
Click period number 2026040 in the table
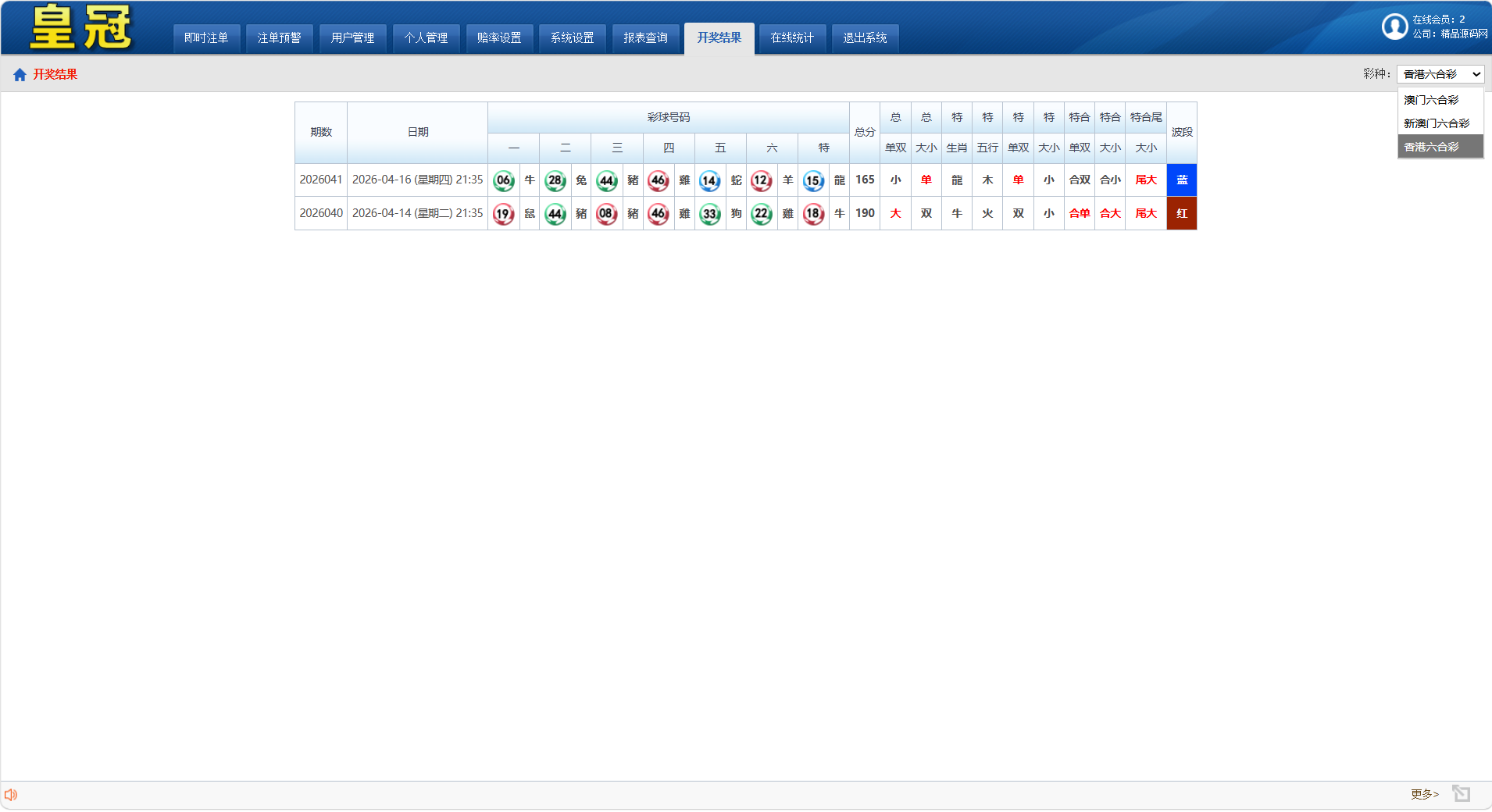point(321,213)
